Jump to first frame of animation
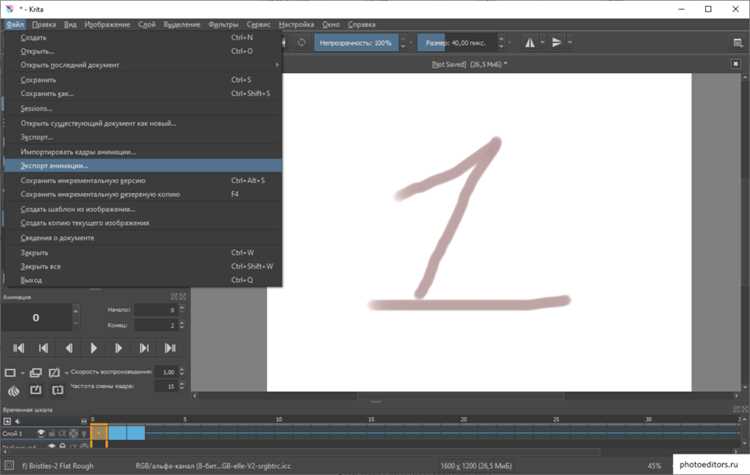Screen dimensions: 750x475 pos(19,348)
